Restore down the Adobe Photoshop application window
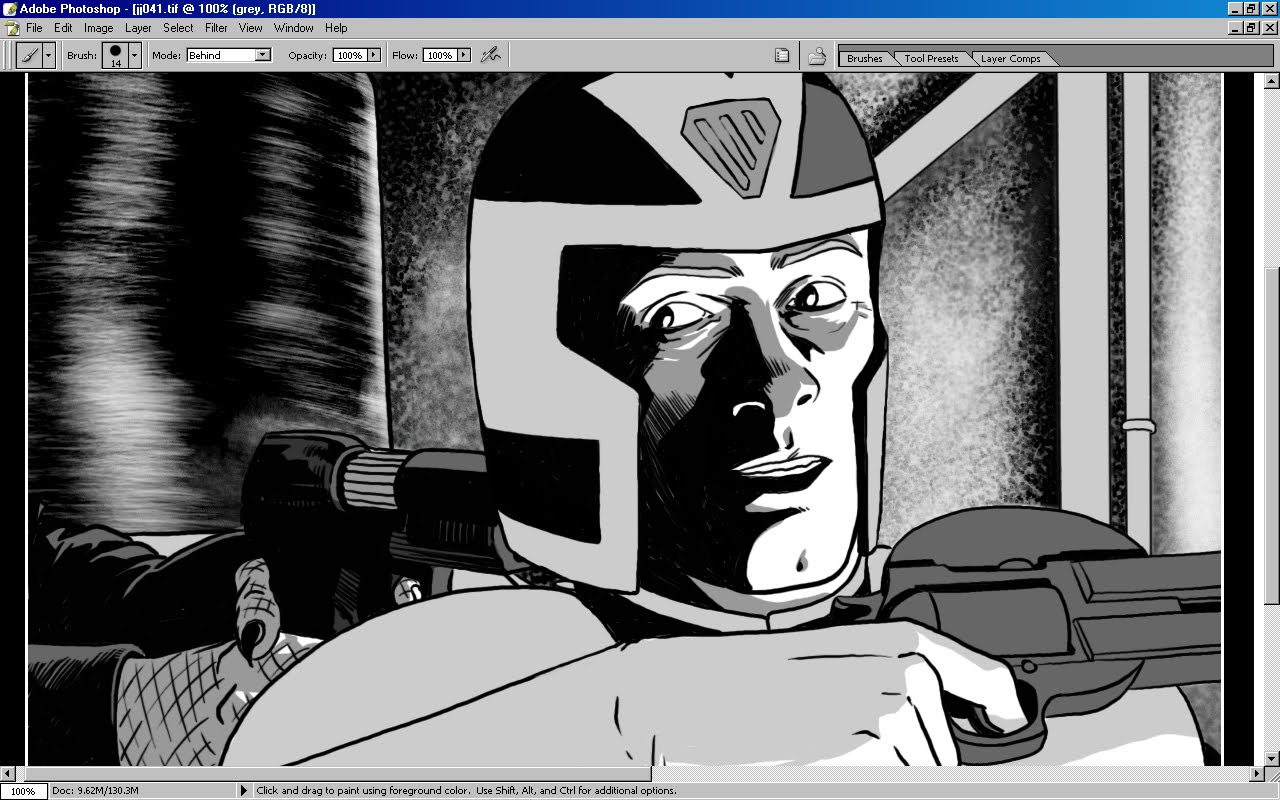This screenshot has width=1280, height=800. [x=1252, y=9]
